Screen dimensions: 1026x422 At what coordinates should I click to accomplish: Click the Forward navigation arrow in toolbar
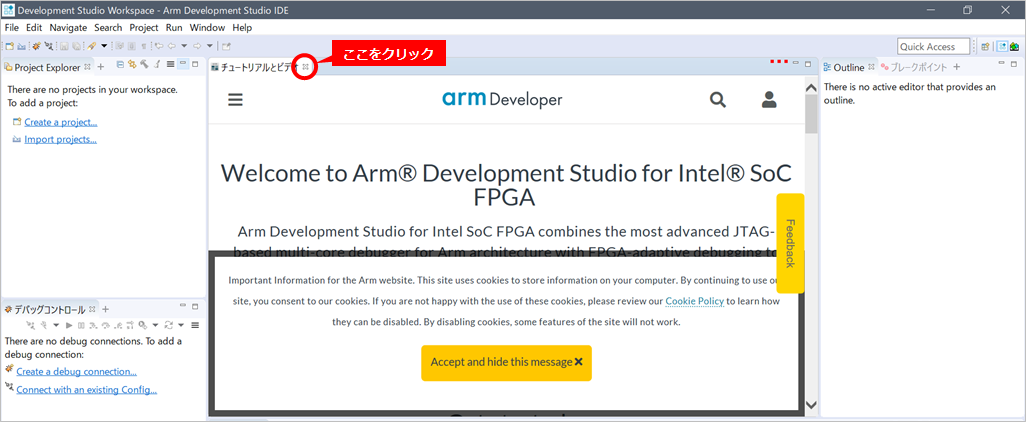pyautogui.click(x=197, y=46)
